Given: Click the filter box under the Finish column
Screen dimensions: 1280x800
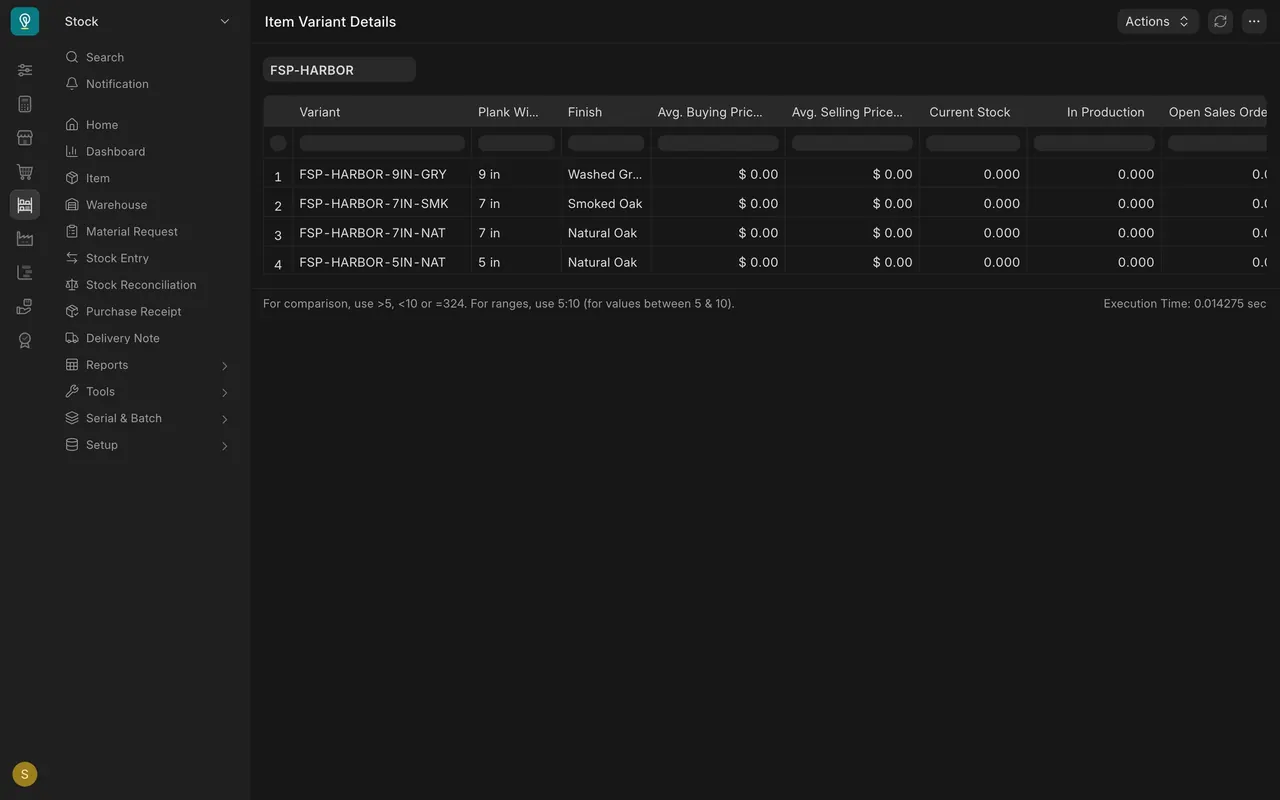Looking at the screenshot, I should pyautogui.click(x=606, y=143).
